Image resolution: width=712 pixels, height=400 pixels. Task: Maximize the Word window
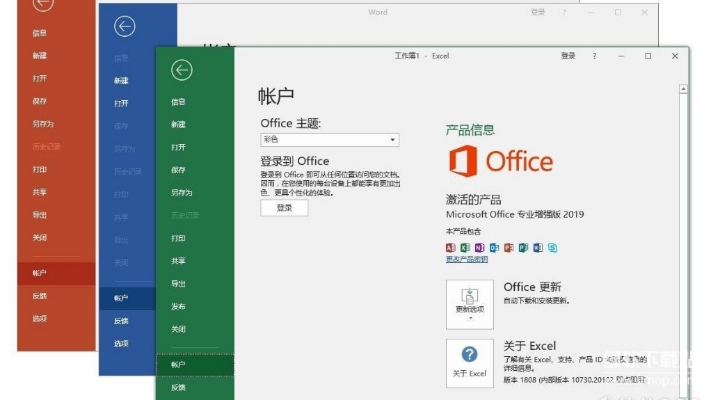coord(618,13)
